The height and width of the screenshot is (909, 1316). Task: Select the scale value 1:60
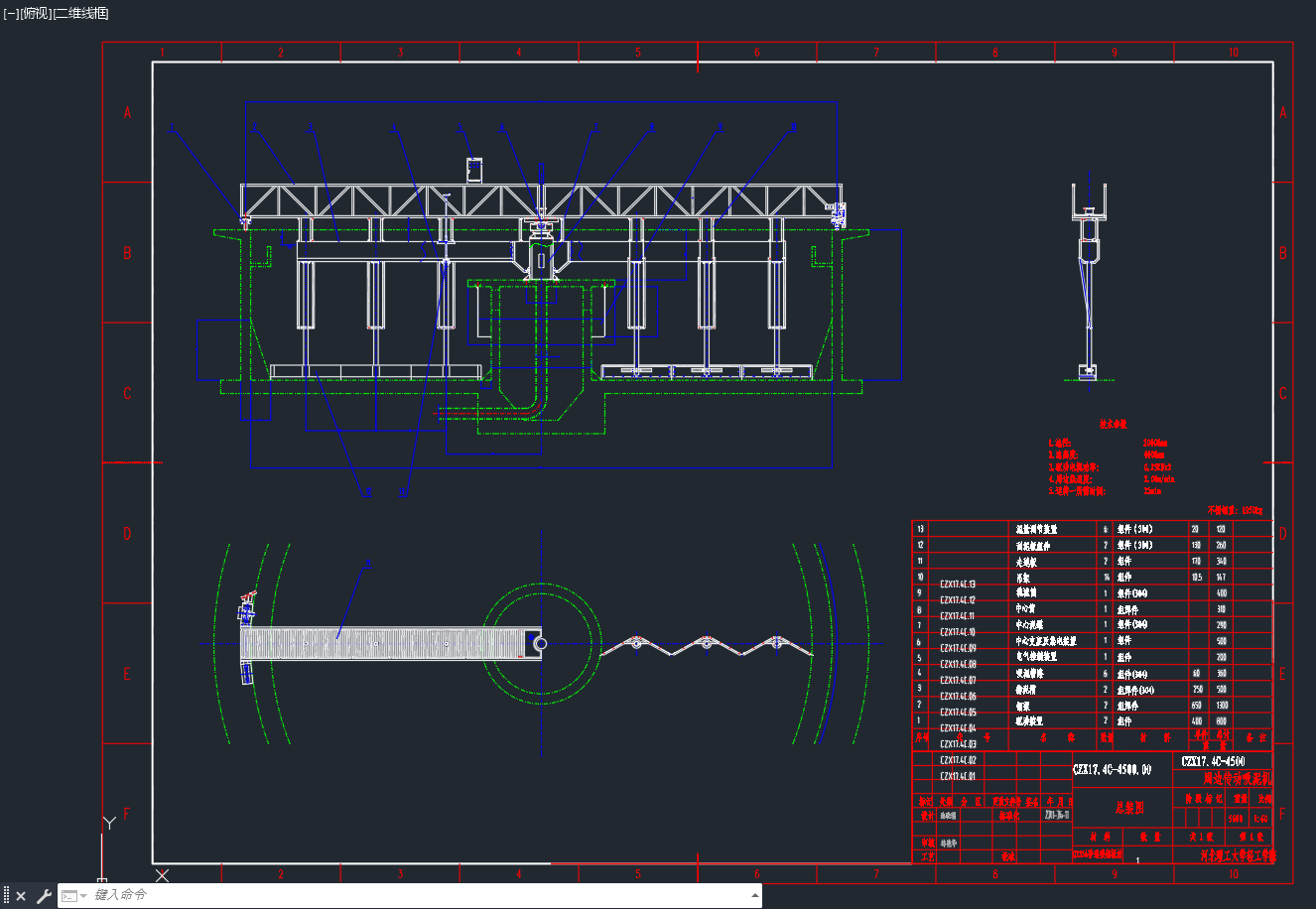[1260, 819]
